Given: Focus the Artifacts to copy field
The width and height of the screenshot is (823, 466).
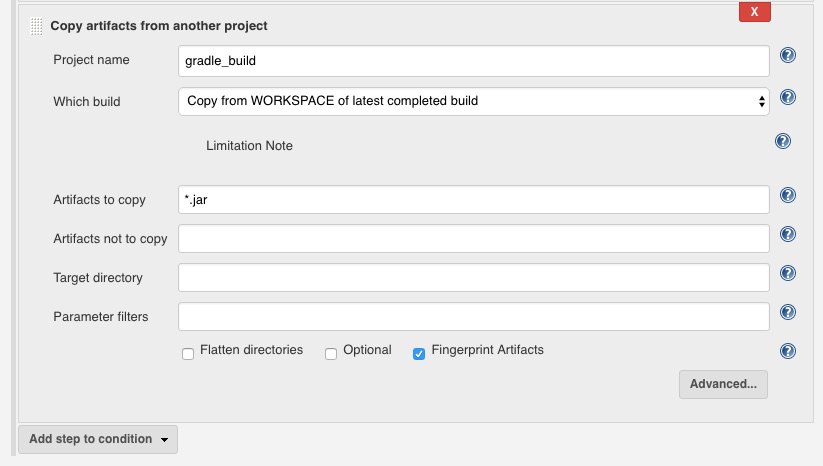Looking at the screenshot, I should click(x=474, y=199).
